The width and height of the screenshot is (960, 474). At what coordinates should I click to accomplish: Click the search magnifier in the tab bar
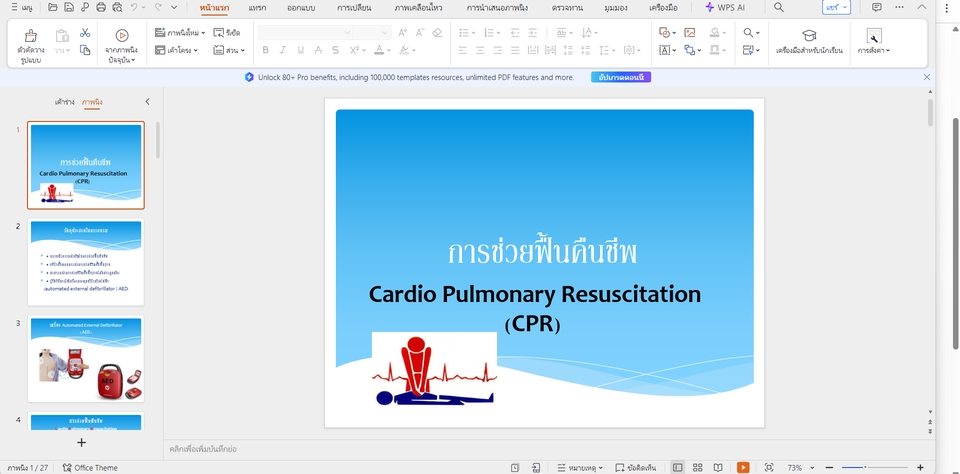click(779, 7)
